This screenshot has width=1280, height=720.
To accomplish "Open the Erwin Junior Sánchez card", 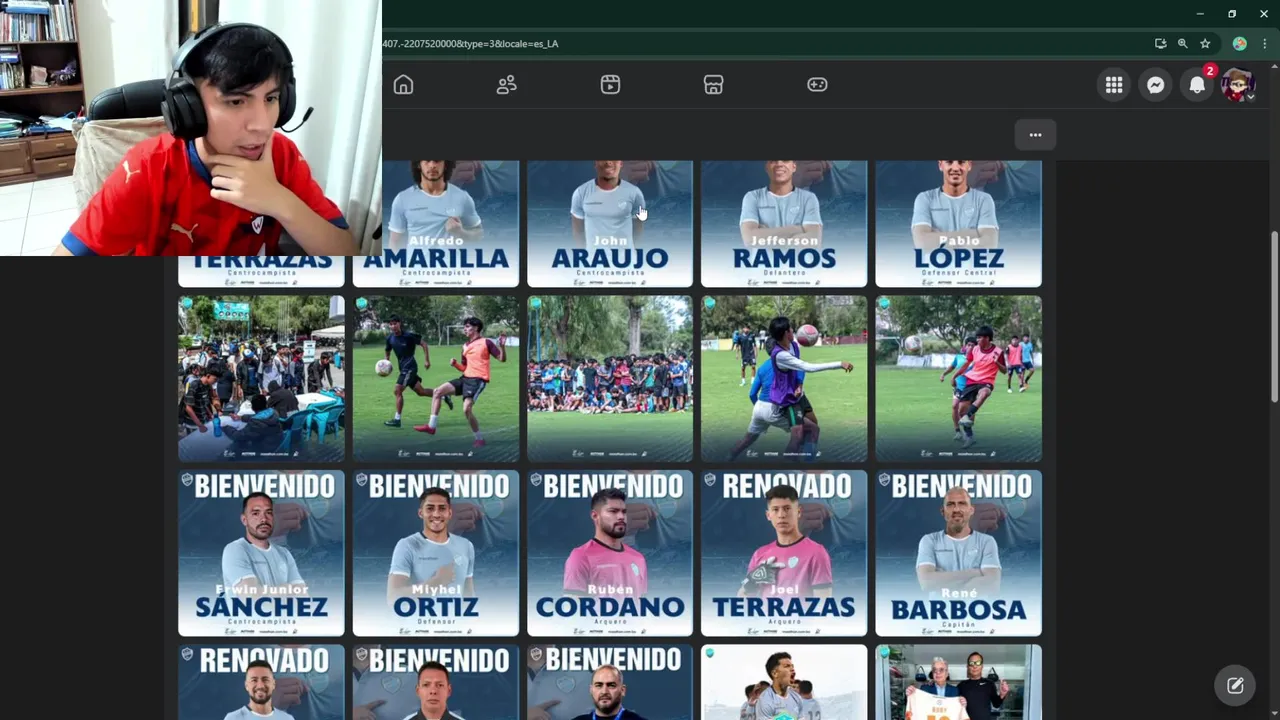I will click(261, 553).
